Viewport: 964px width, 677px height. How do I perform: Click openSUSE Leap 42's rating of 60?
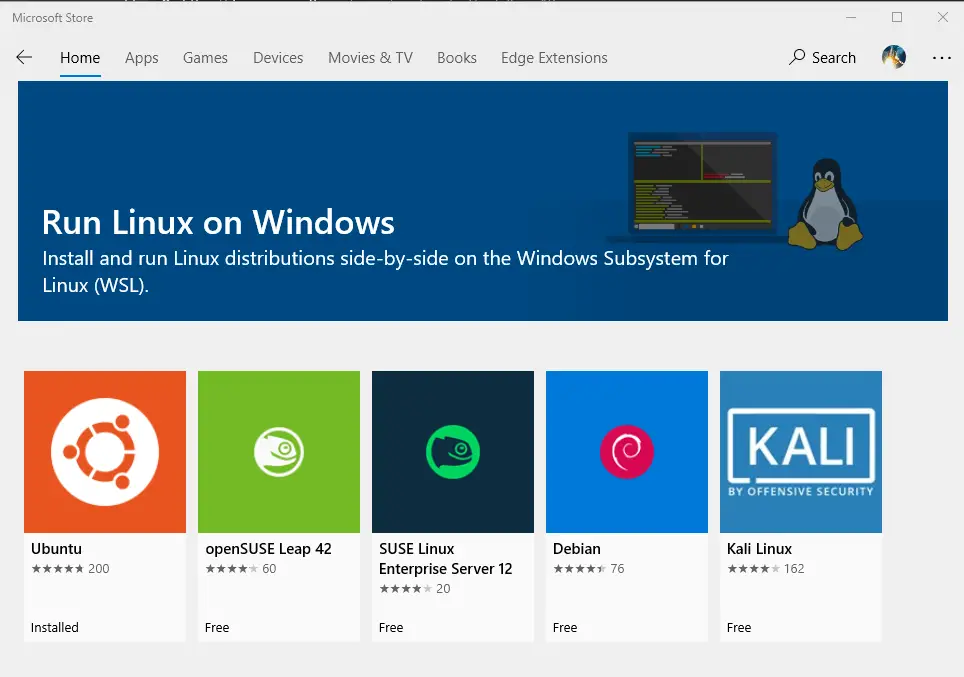[x=241, y=569]
